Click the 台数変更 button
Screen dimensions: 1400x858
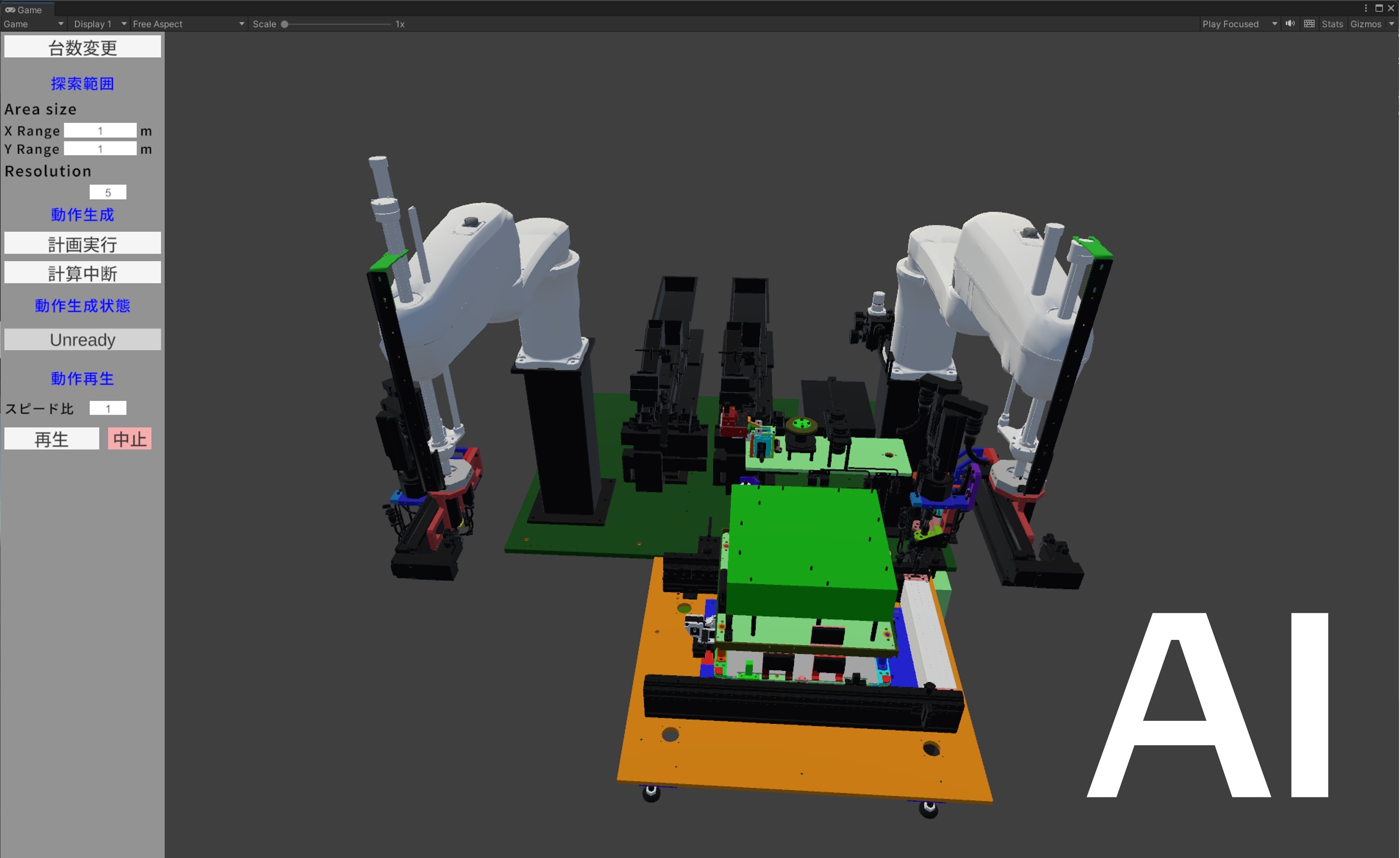(82, 47)
